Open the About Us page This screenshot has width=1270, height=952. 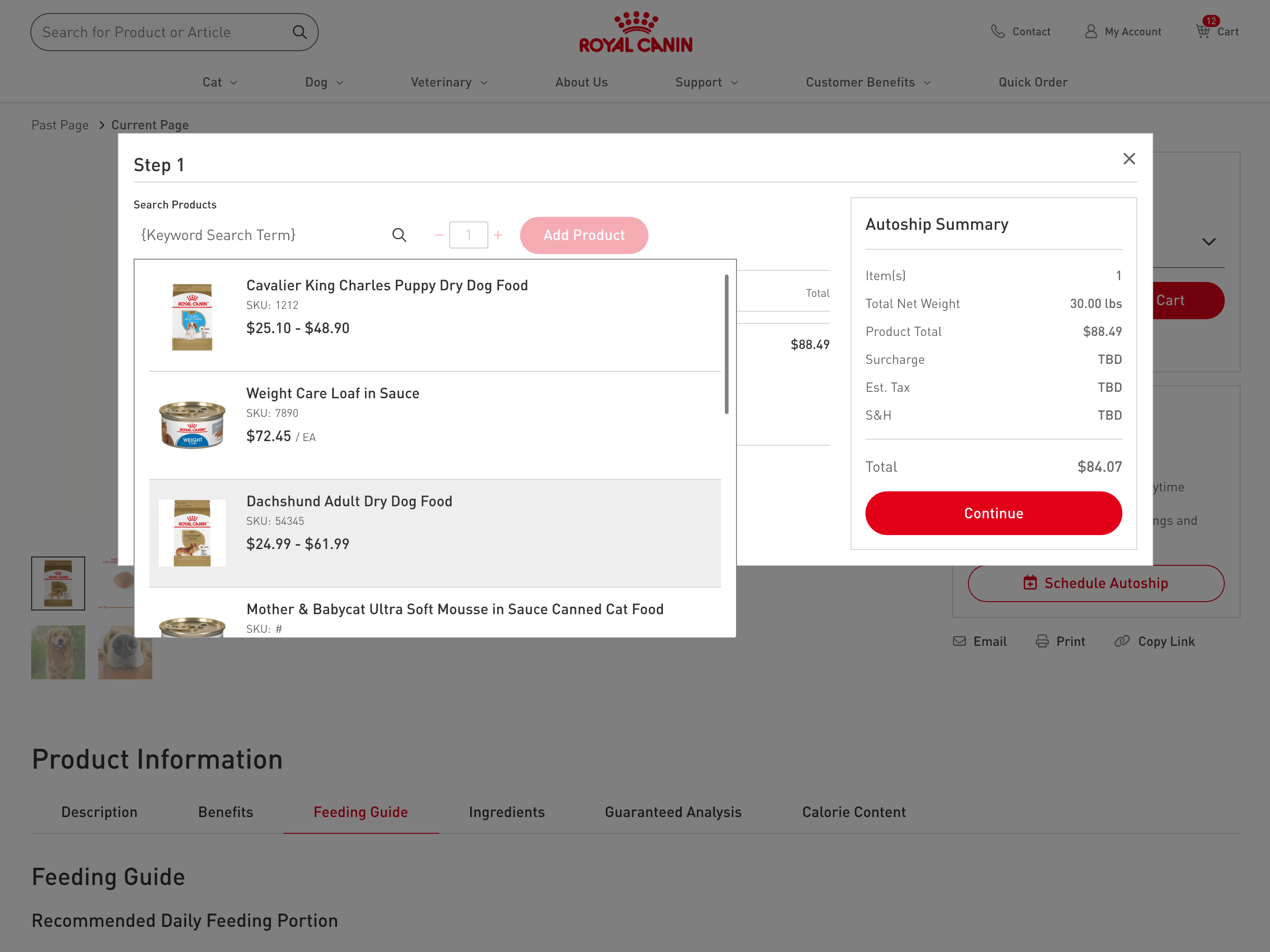click(x=581, y=82)
